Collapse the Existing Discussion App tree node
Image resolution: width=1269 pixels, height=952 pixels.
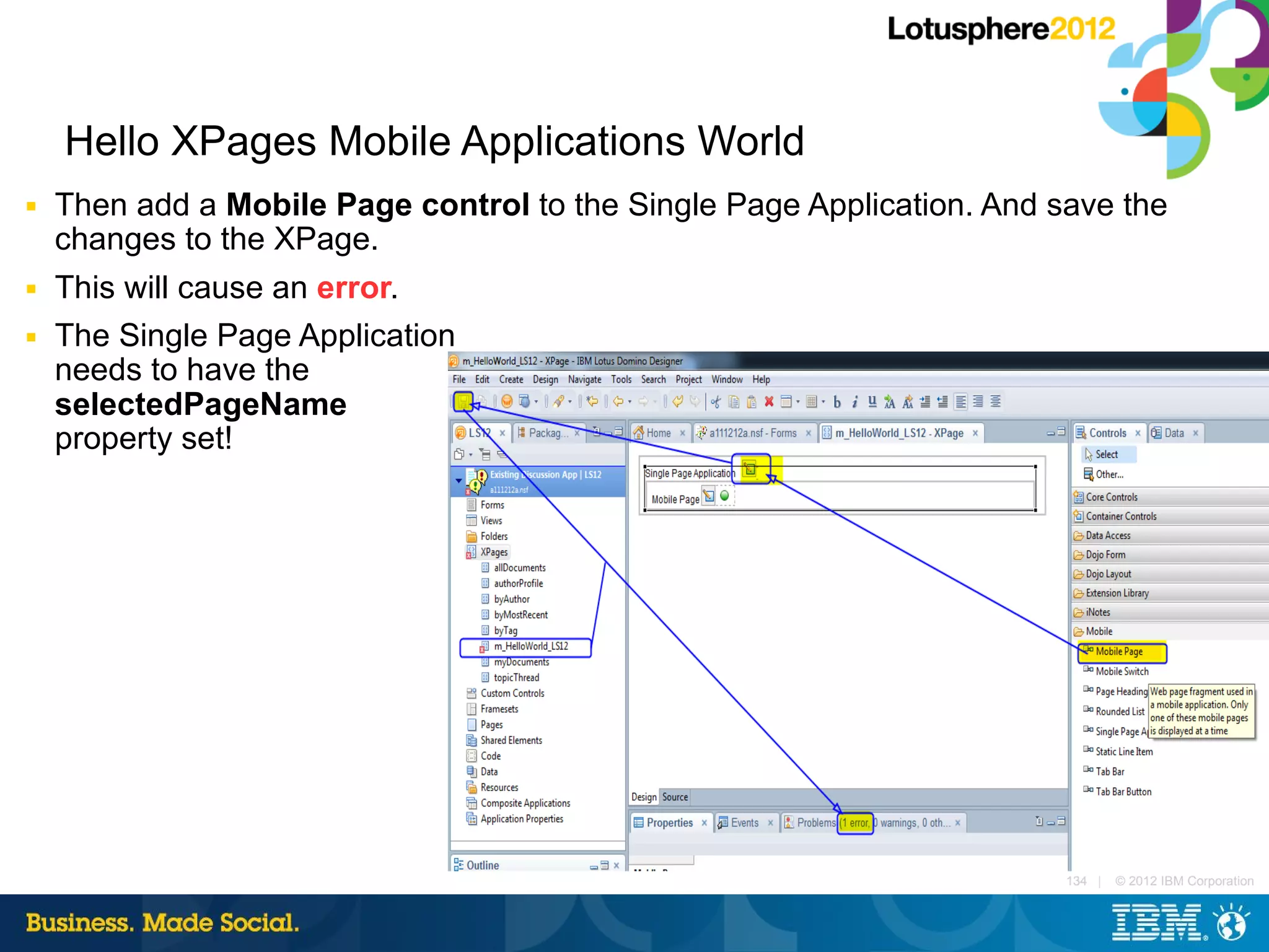pyautogui.click(x=459, y=480)
